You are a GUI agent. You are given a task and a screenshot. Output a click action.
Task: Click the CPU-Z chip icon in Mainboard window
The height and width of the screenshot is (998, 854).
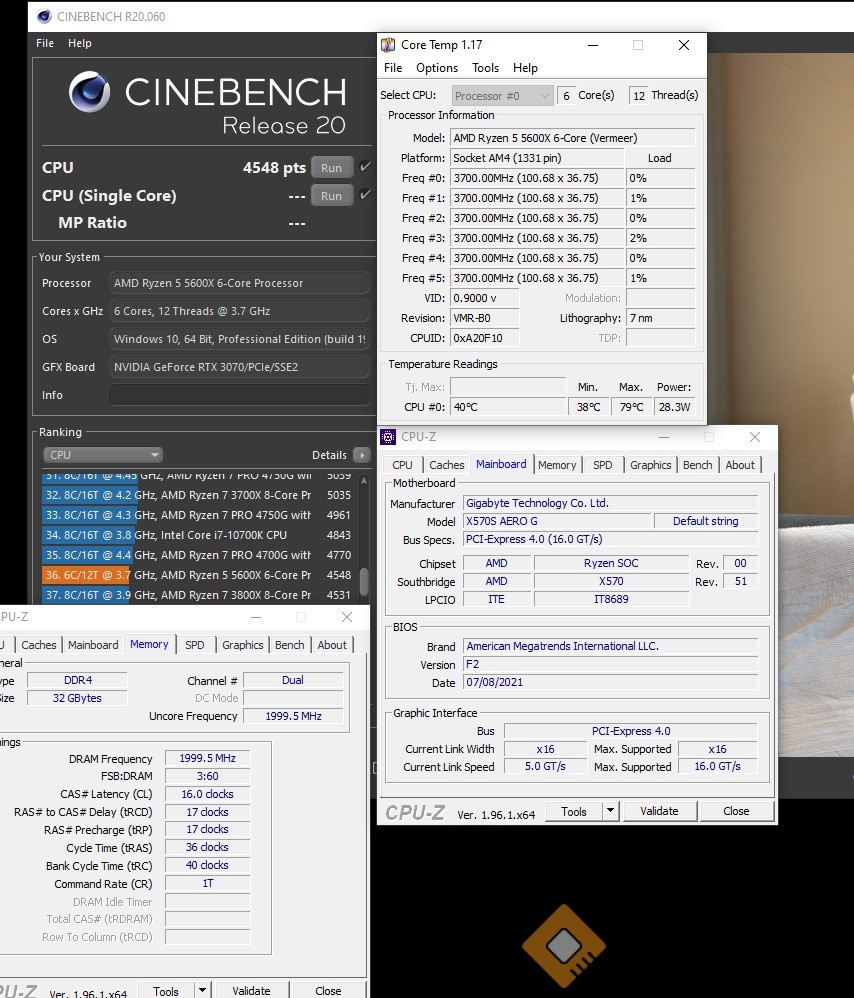point(387,437)
